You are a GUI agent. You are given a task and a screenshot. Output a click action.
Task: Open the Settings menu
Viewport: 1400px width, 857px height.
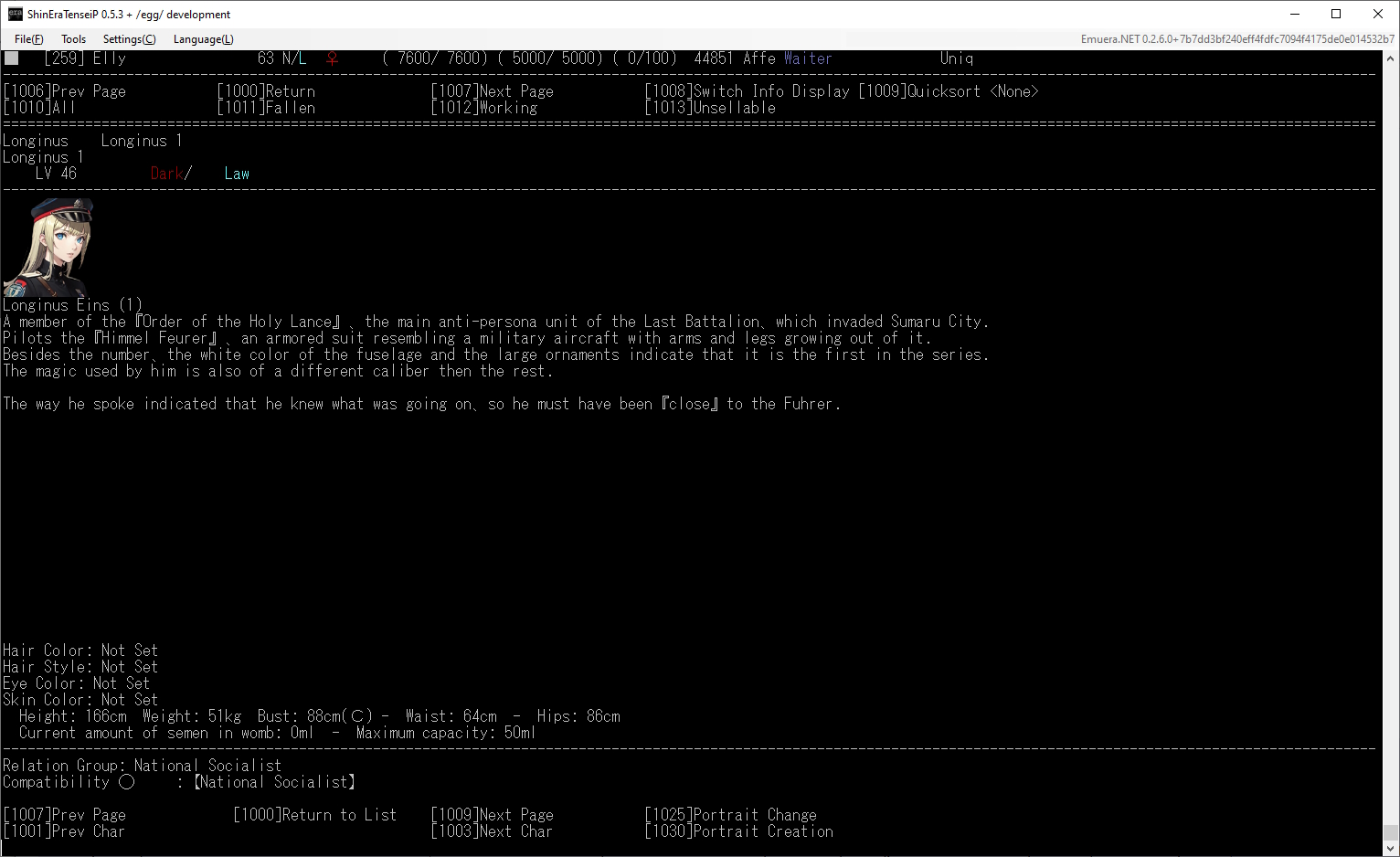coord(129,39)
